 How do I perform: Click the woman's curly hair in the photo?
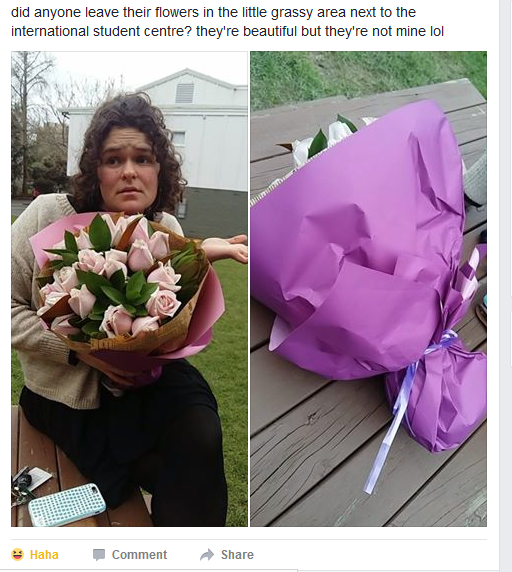click(128, 120)
